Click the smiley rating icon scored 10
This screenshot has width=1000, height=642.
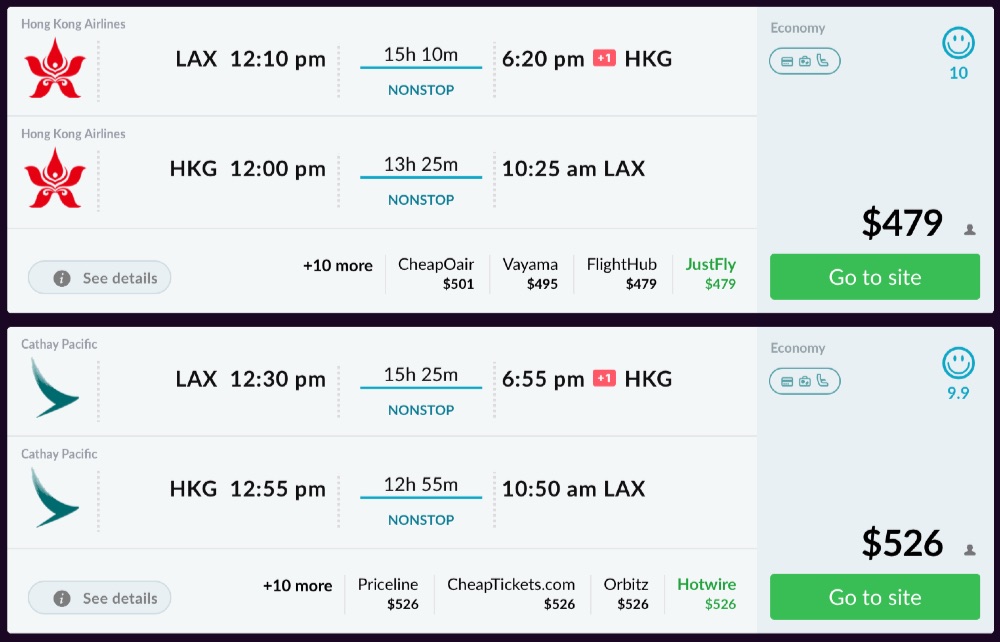[958, 43]
